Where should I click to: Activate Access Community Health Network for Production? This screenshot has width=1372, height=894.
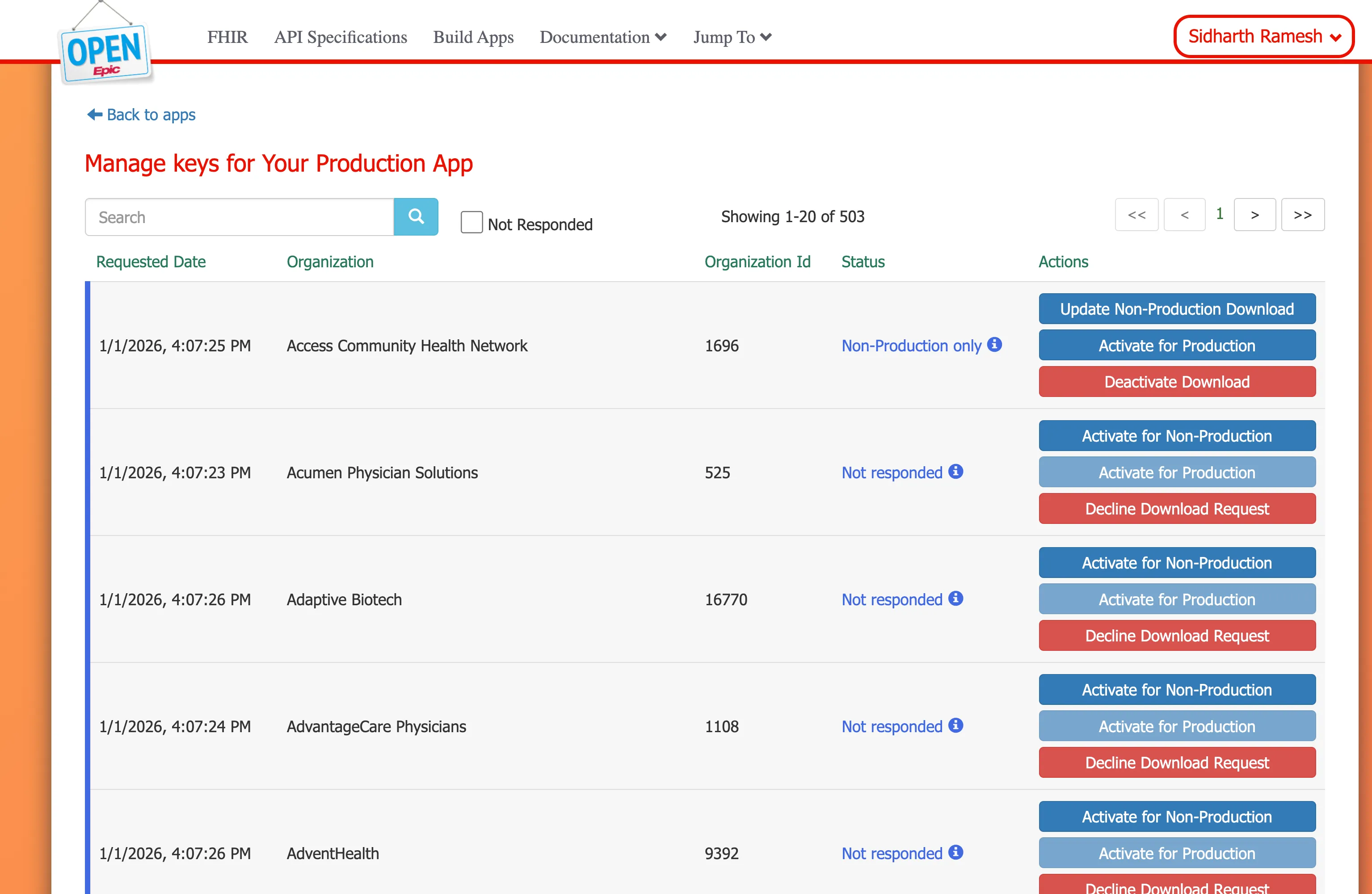(x=1177, y=345)
